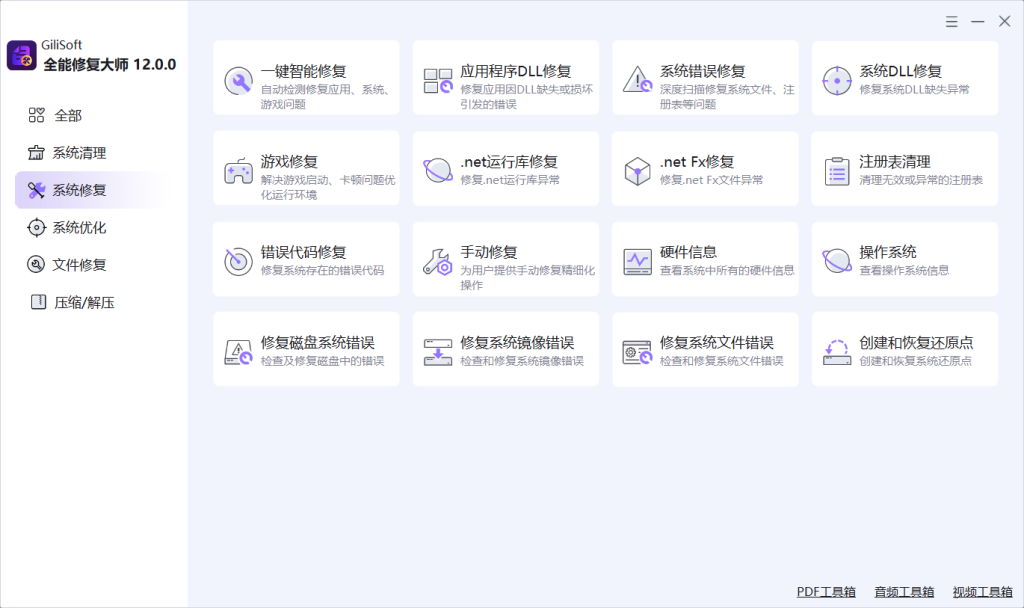The image size is (1024, 608).
Task: Click the 系统错误修复 warning triangle icon
Action: click(x=637, y=80)
